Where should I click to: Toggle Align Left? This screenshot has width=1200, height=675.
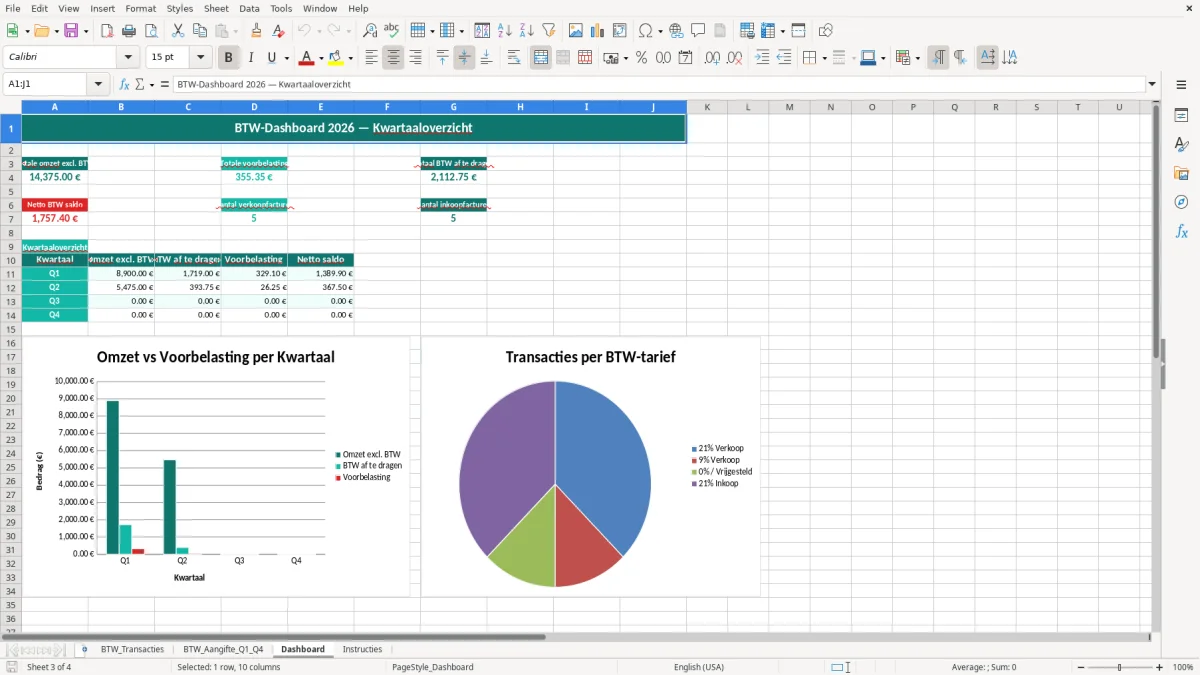pos(372,58)
